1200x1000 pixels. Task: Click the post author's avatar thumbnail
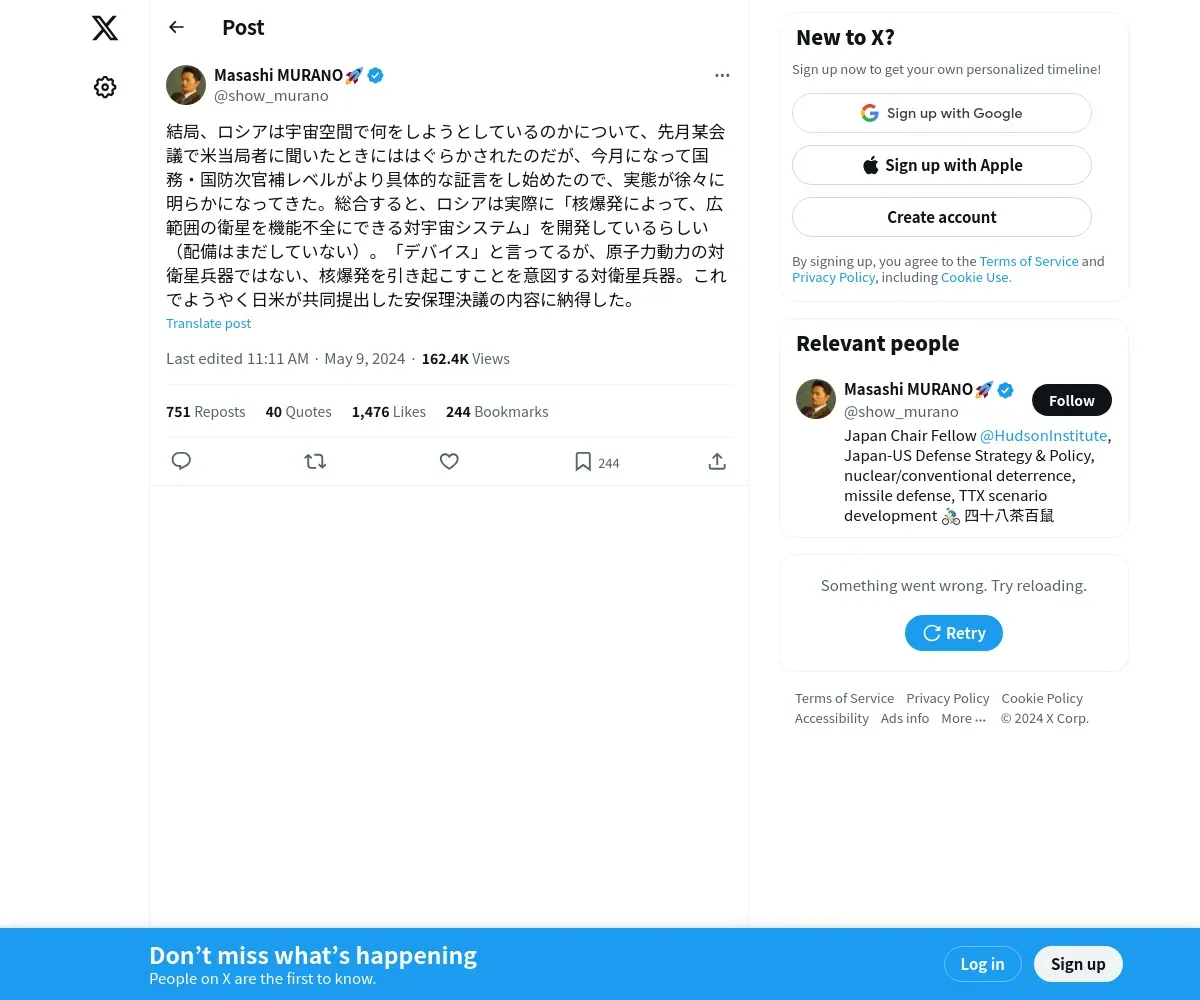click(186, 85)
